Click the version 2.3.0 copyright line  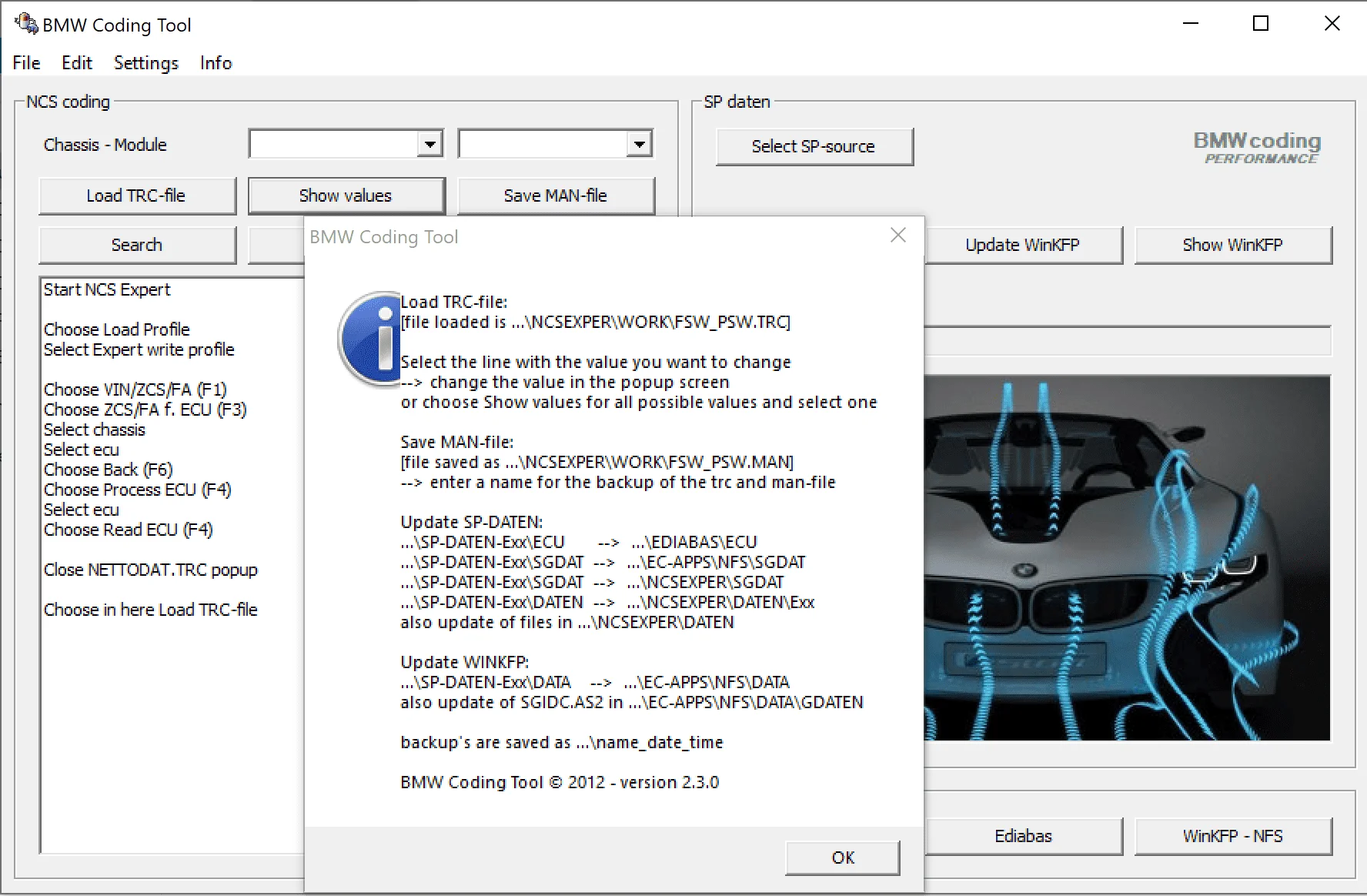(x=560, y=782)
